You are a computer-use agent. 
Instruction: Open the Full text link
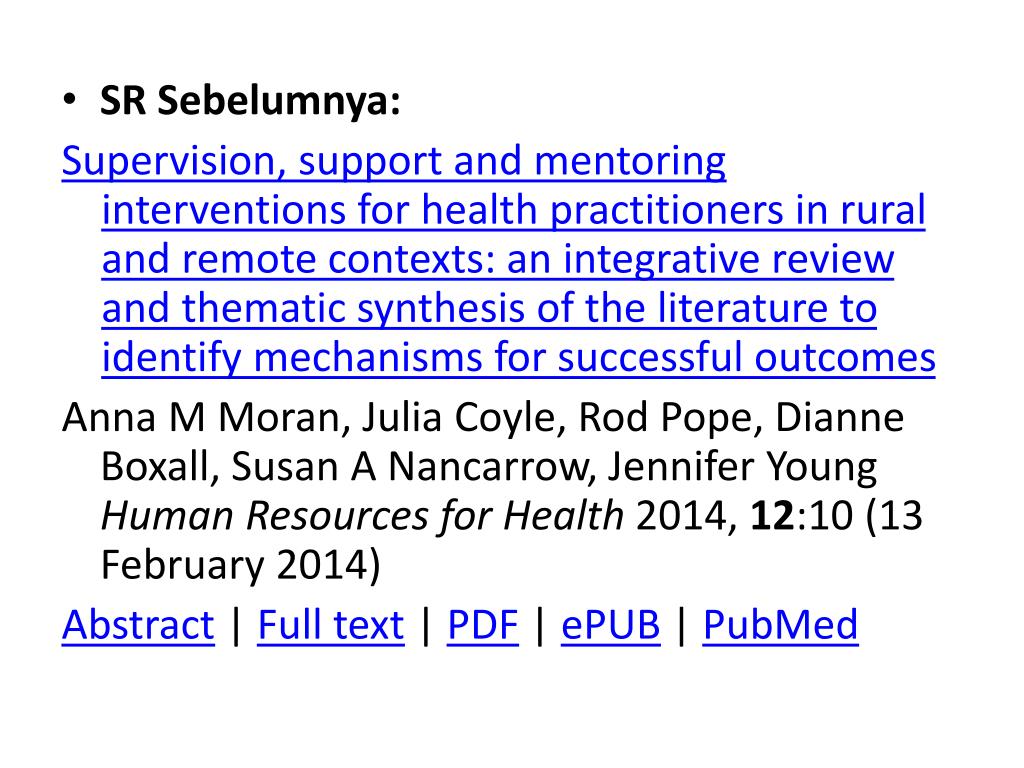pos(330,624)
